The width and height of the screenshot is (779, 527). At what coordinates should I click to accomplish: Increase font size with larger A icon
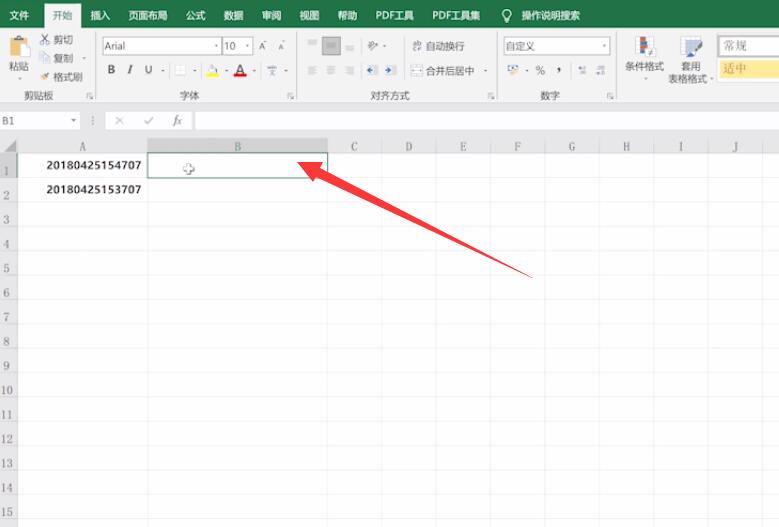click(263, 46)
